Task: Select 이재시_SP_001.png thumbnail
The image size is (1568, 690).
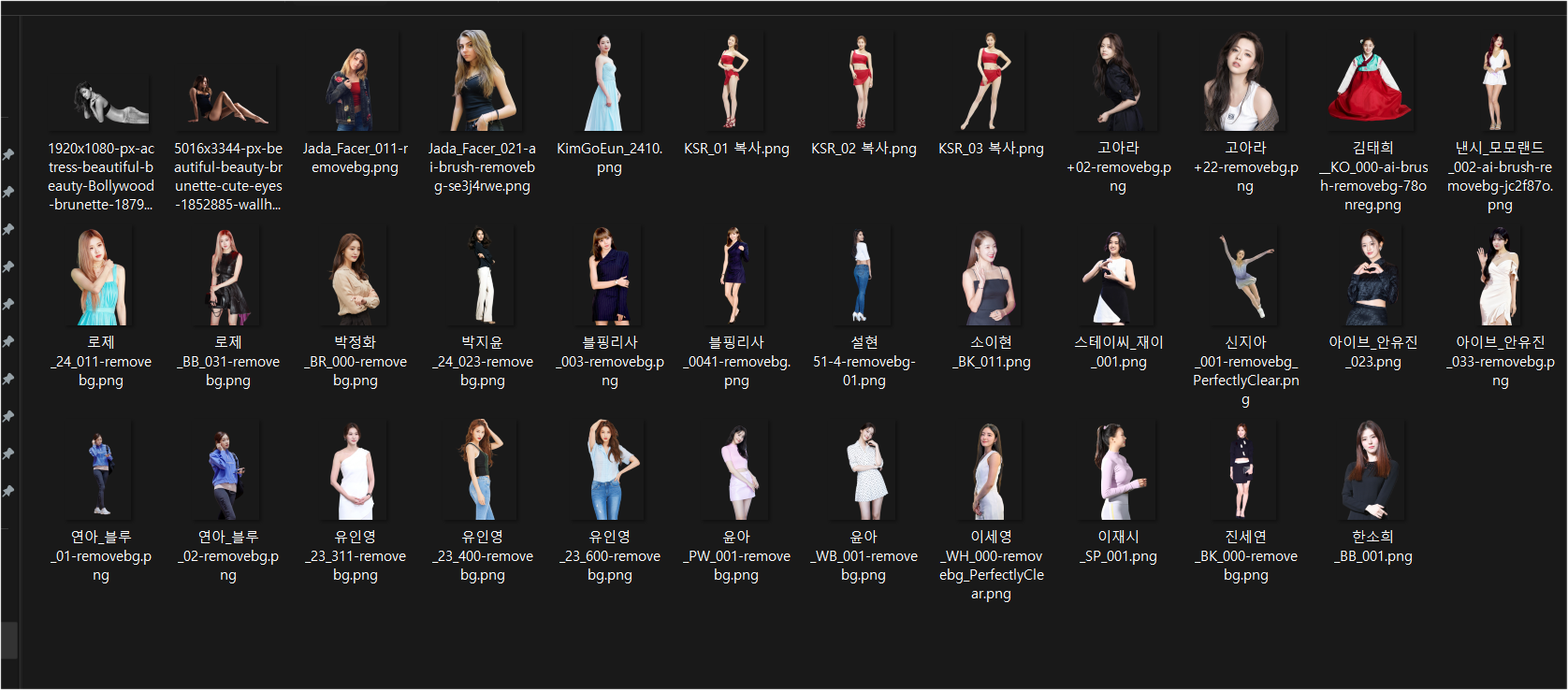Action: [x=1118, y=471]
